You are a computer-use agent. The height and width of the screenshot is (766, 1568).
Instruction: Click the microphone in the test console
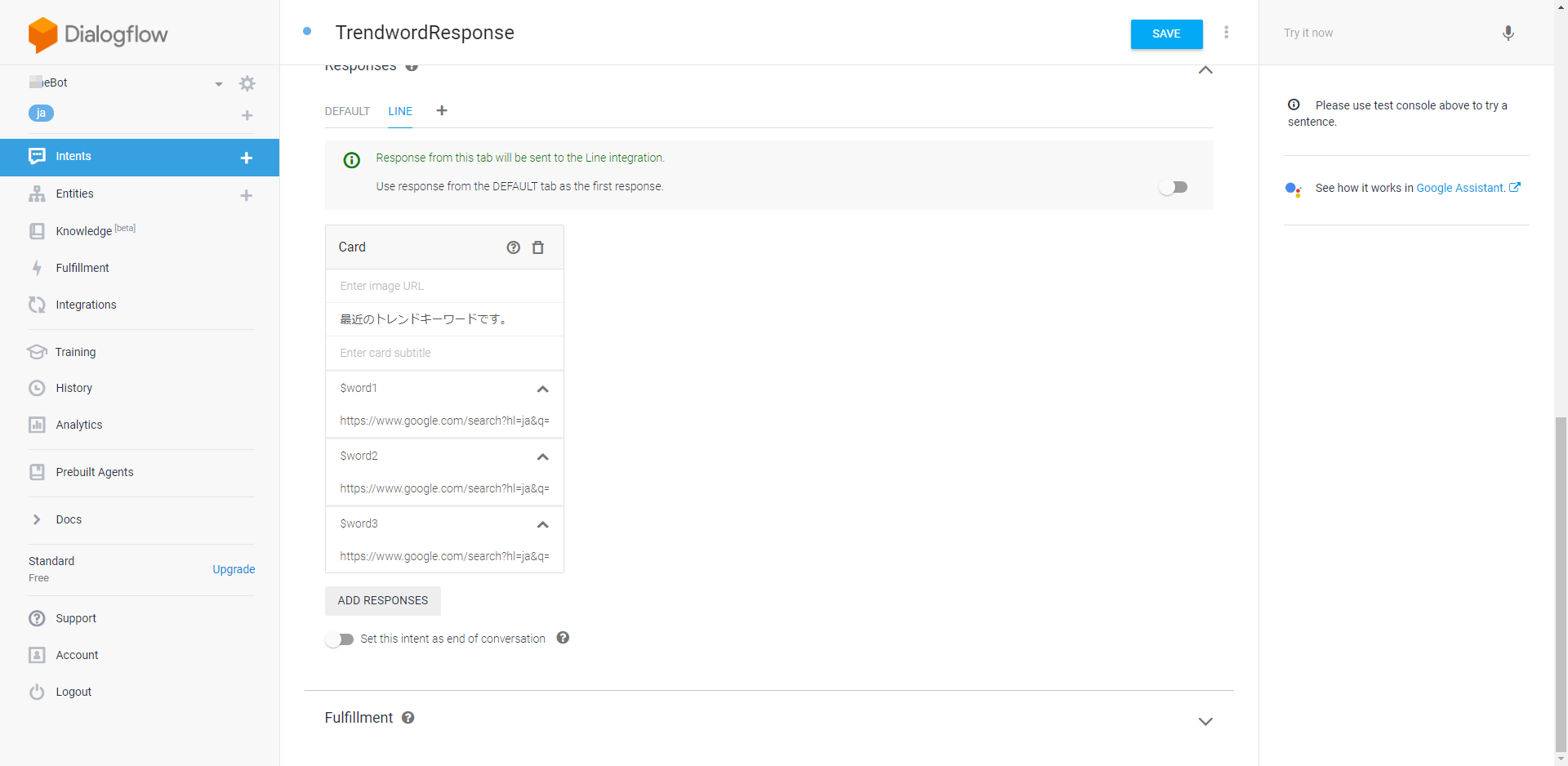point(1508,33)
